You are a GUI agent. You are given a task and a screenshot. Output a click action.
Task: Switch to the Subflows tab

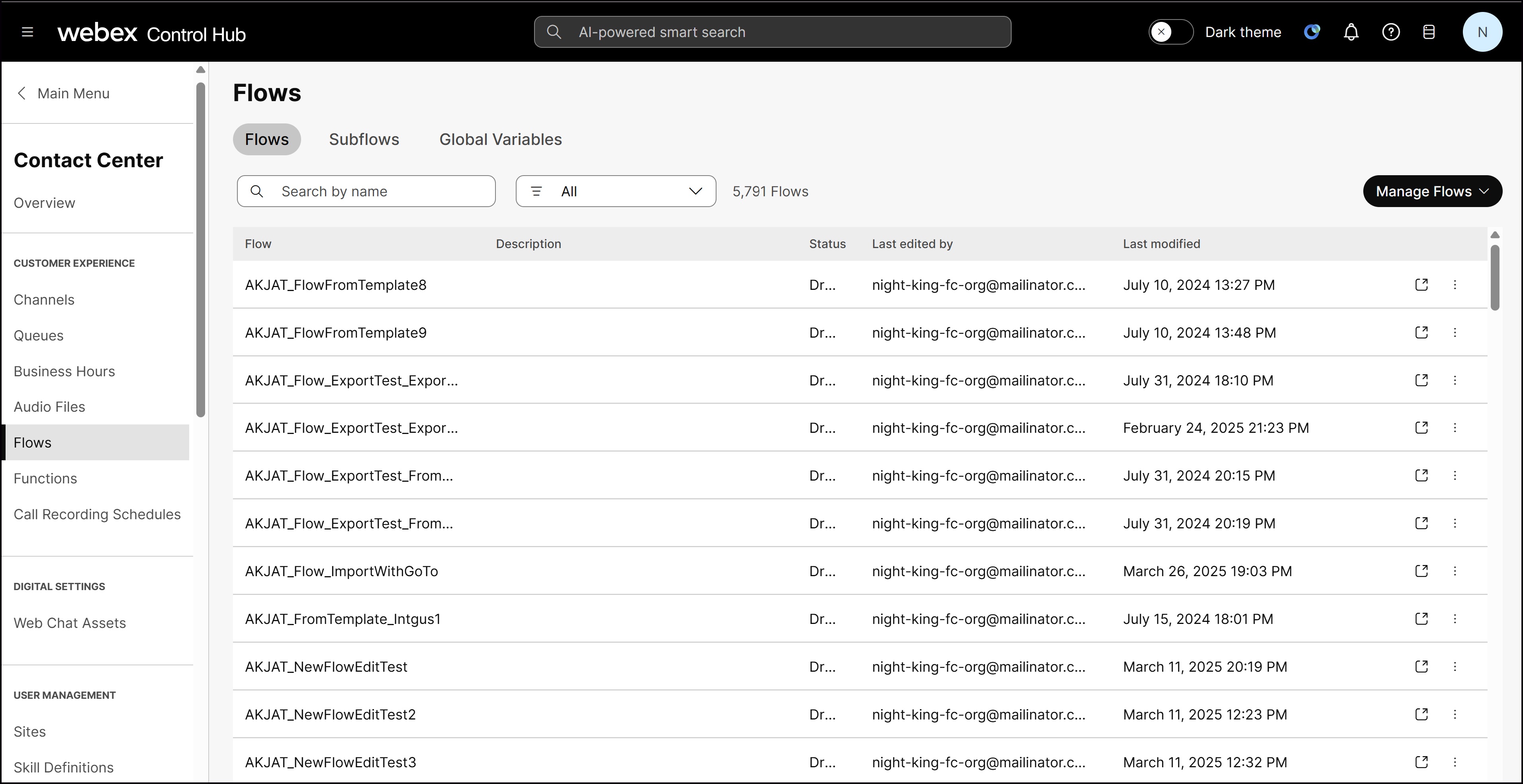coord(364,139)
